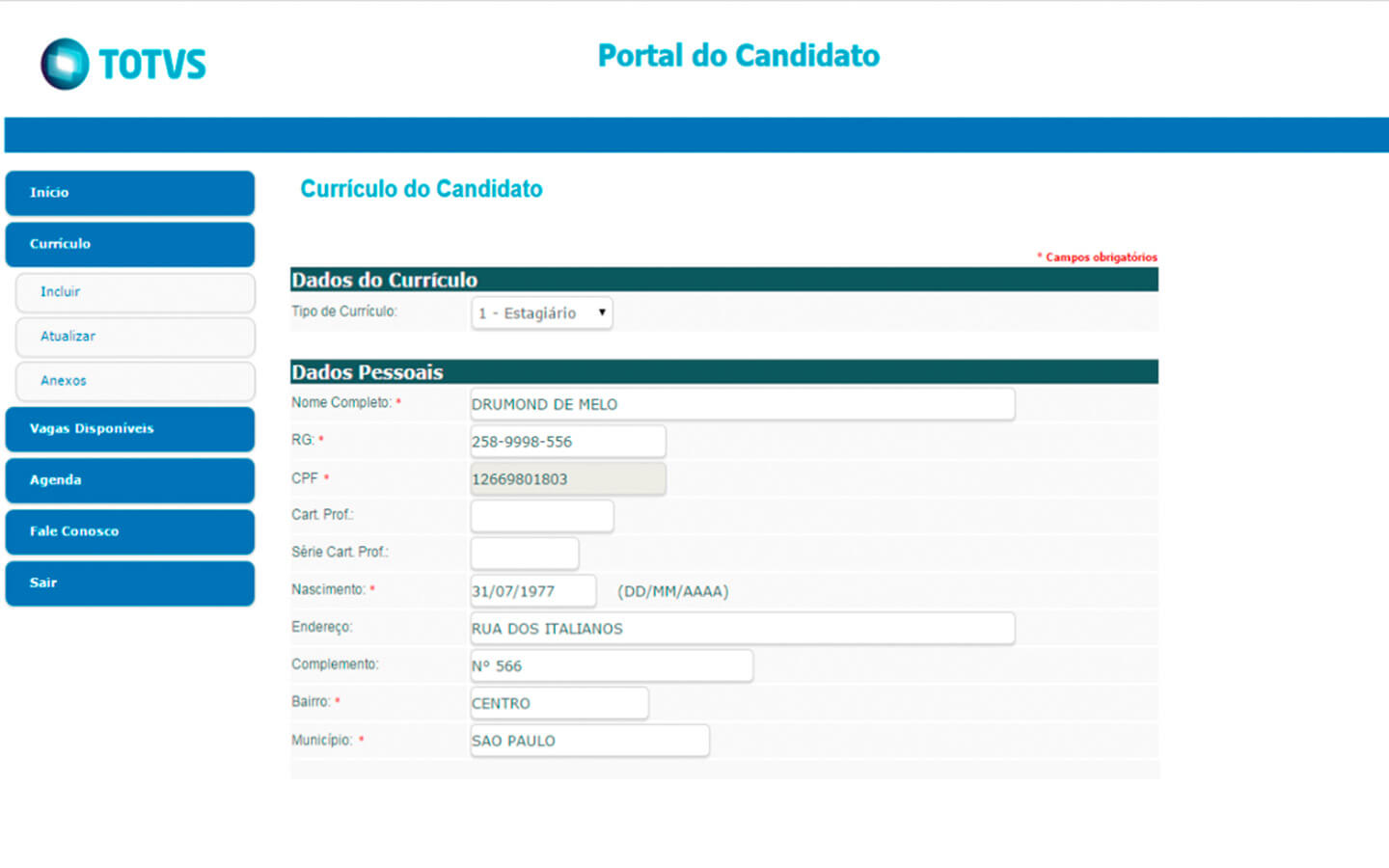The height and width of the screenshot is (868, 1389).
Task: Edit the Nascimento date field
Action: 533,591
